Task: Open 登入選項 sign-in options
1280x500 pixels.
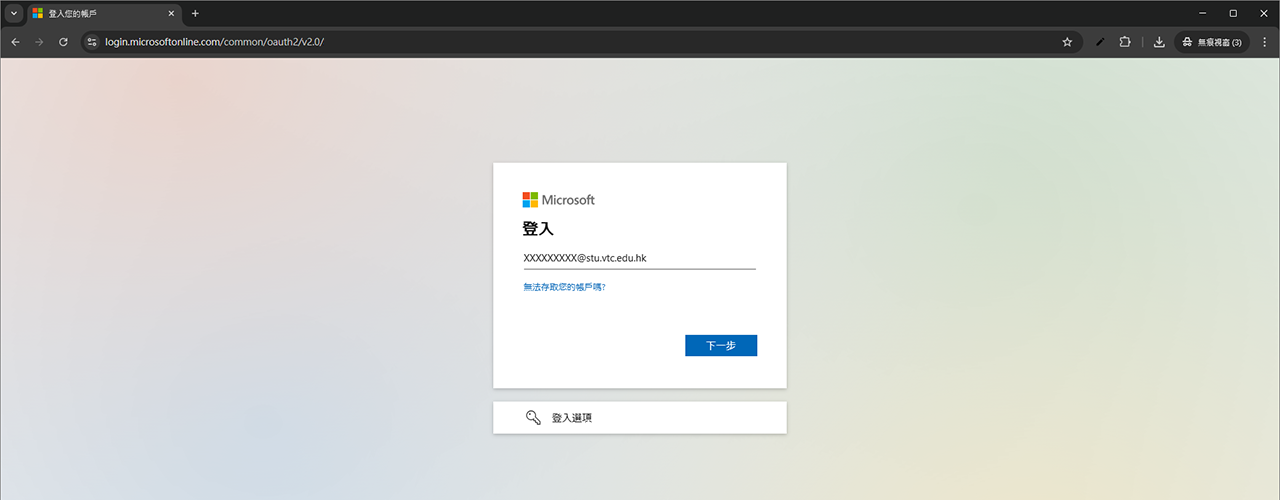Action: point(640,418)
